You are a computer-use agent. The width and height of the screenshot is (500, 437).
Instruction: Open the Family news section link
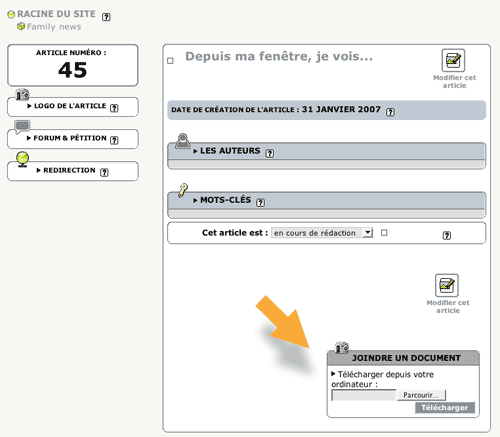(x=54, y=27)
